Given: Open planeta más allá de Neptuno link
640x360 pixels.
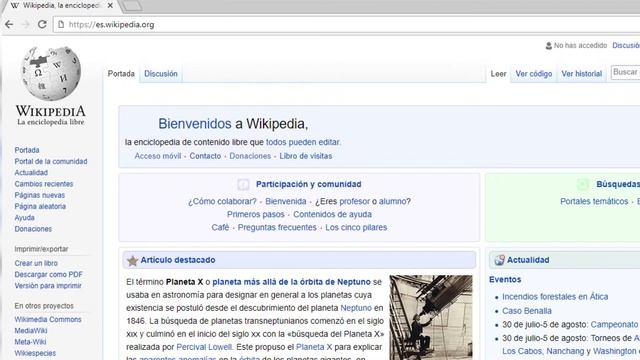Looking at the screenshot, I should pyautogui.click(x=291, y=282).
